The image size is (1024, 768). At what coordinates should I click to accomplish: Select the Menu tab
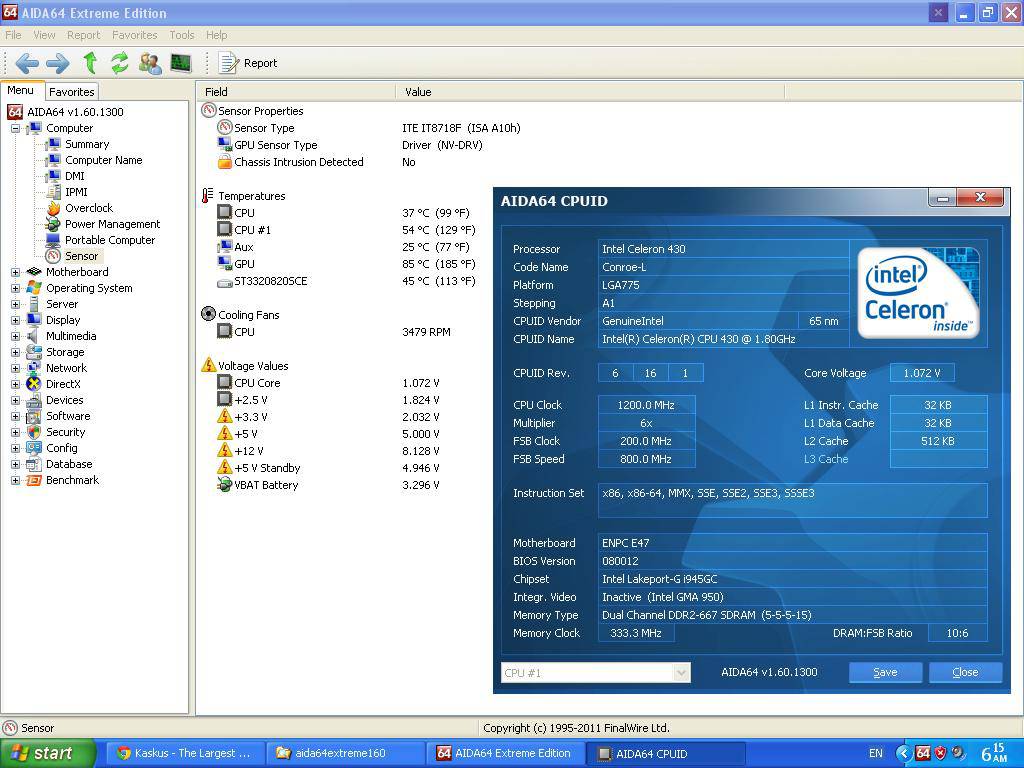pyautogui.click(x=21, y=91)
